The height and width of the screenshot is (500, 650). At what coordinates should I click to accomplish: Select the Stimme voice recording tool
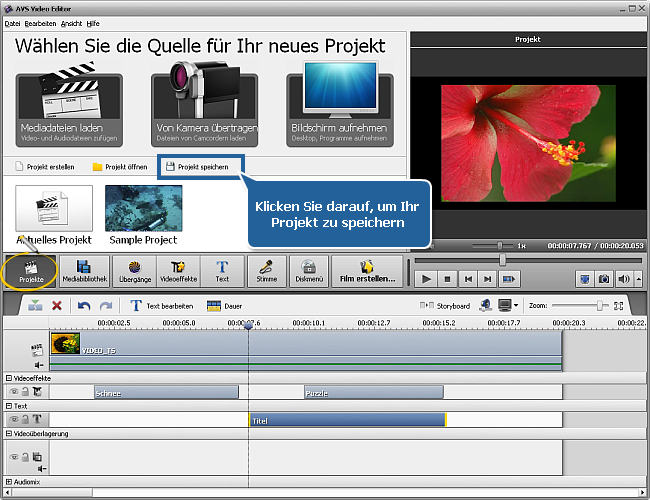[267, 270]
